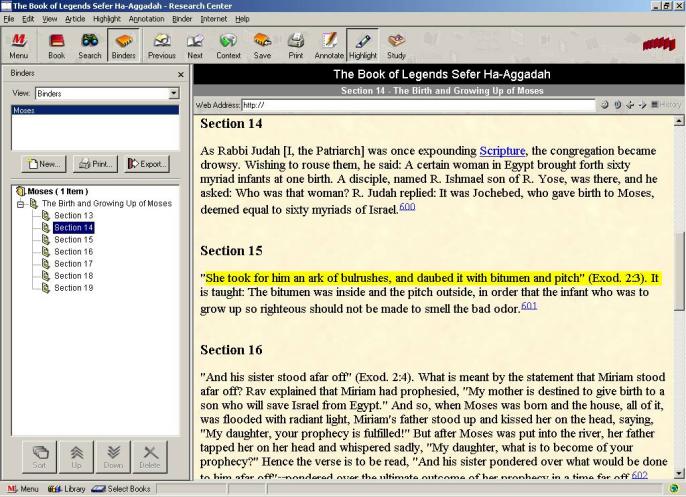Screen dimensions: 686x497
Task: Open the Annotation menu
Action: click(147, 19)
